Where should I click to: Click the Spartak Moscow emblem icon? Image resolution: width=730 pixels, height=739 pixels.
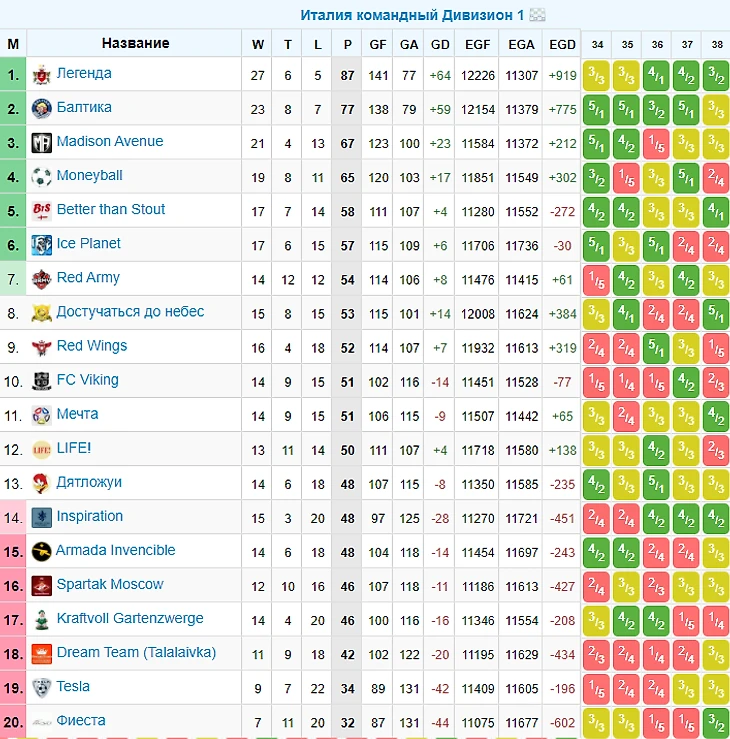tap(41, 586)
